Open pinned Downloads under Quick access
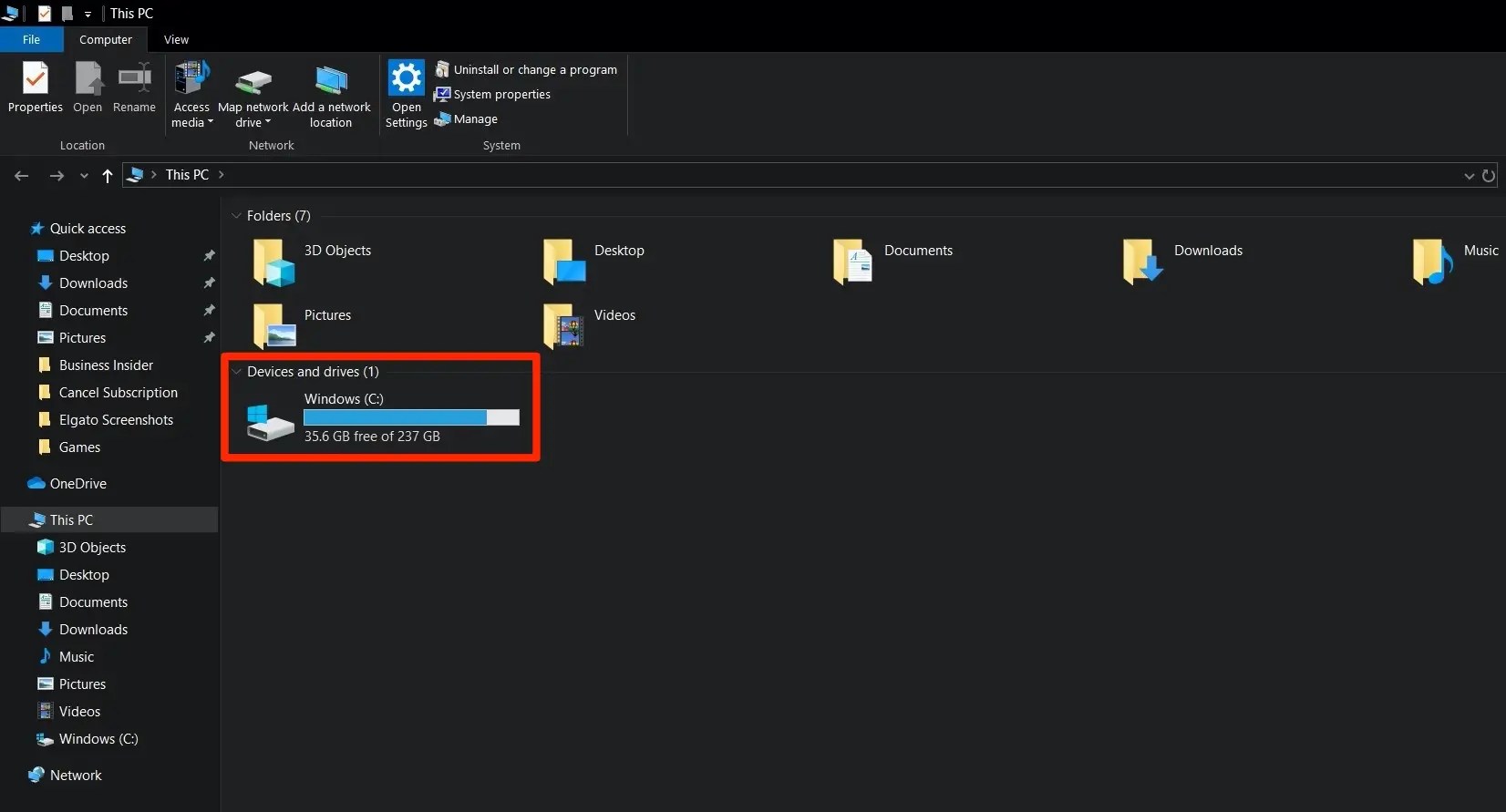 tap(93, 283)
